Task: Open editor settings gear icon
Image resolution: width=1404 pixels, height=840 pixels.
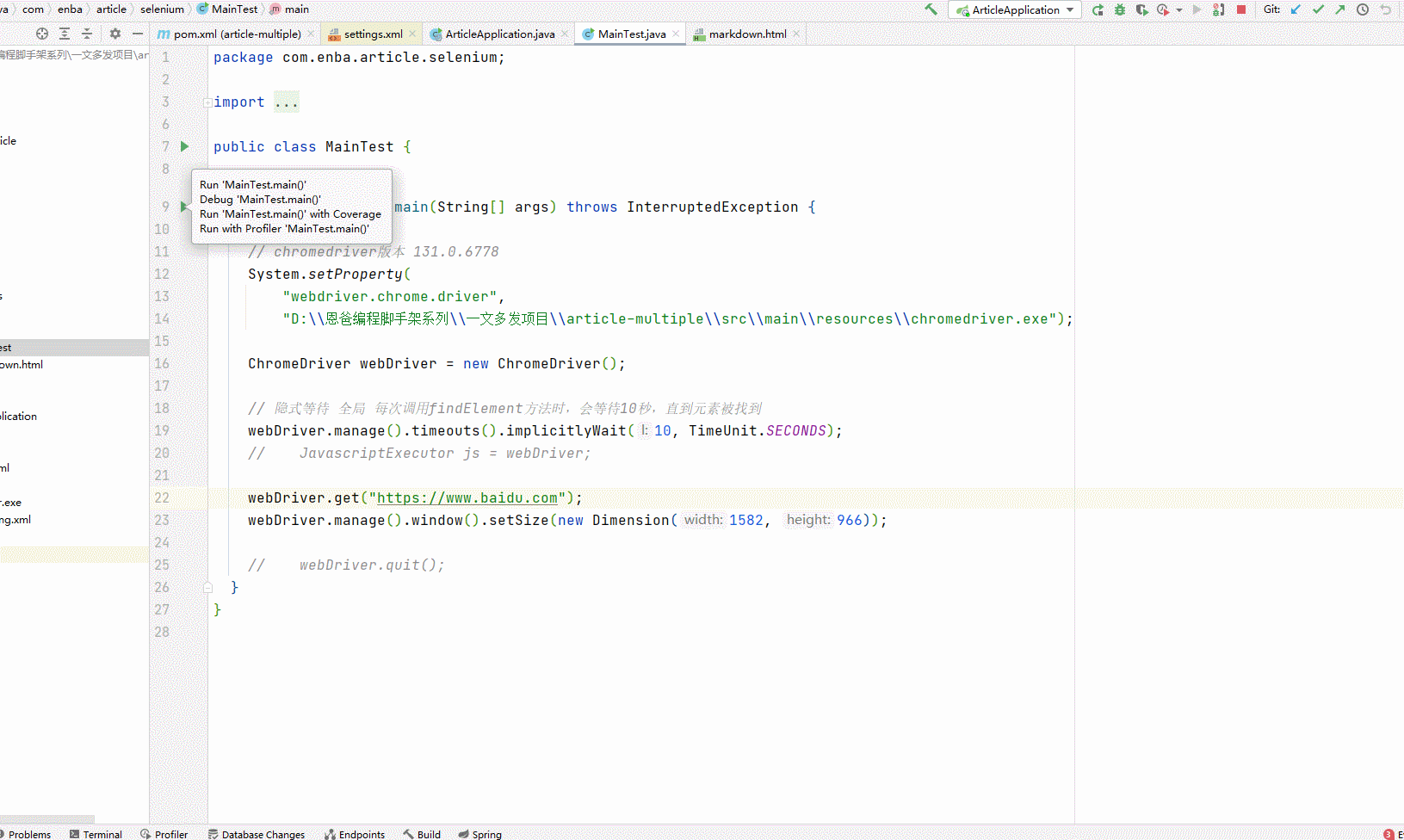Action: (x=114, y=34)
